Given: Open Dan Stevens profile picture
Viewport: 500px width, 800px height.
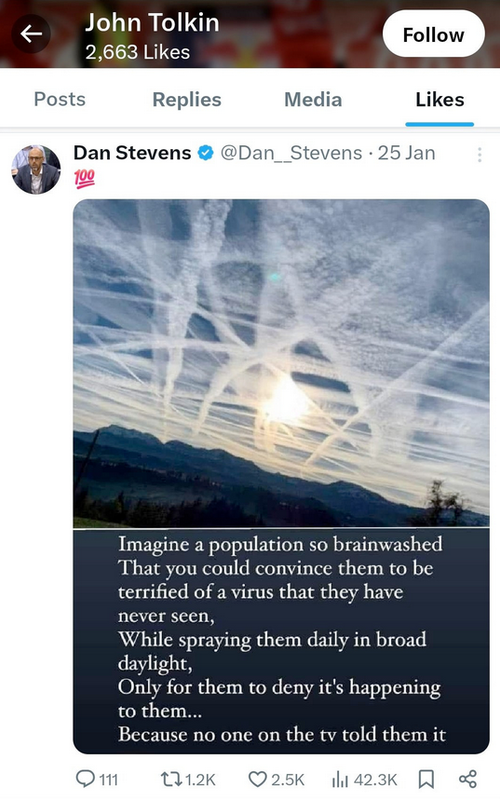Looking at the screenshot, I should pyautogui.click(x=36, y=169).
